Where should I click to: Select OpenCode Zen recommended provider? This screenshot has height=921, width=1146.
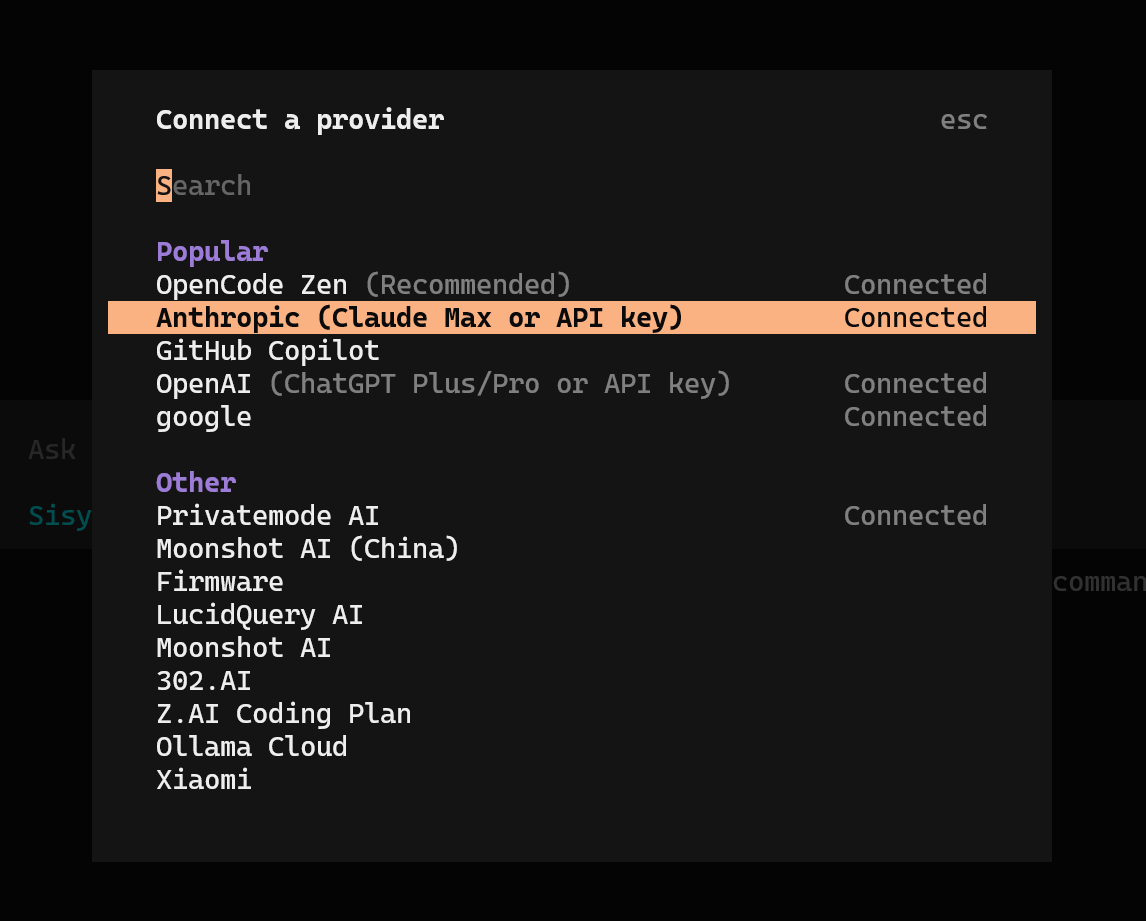572,284
